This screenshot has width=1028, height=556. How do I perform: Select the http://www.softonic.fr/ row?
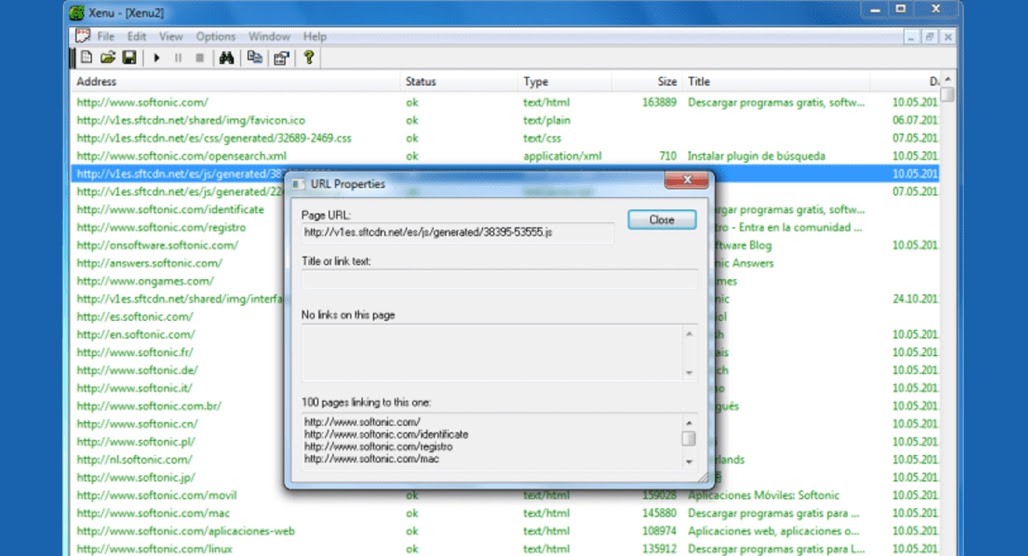coord(135,352)
